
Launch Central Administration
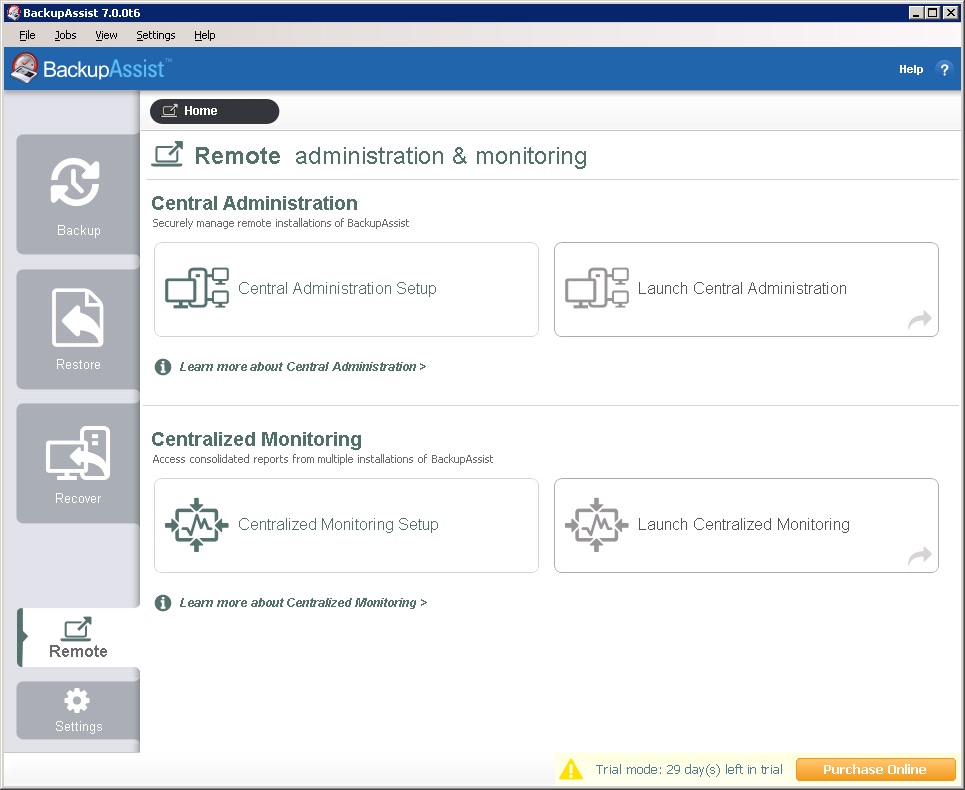click(x=746, y=289)
